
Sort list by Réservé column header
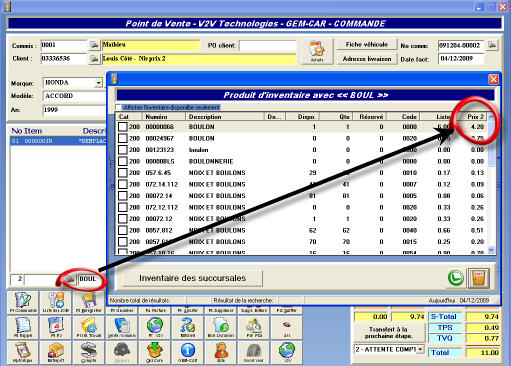tap(369, 117)
